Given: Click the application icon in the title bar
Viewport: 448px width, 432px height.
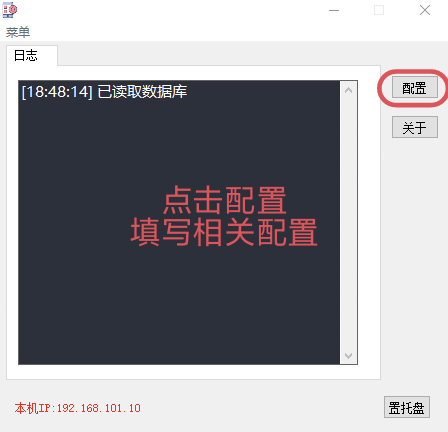Looking at the screenshot, I should [10, 10].
